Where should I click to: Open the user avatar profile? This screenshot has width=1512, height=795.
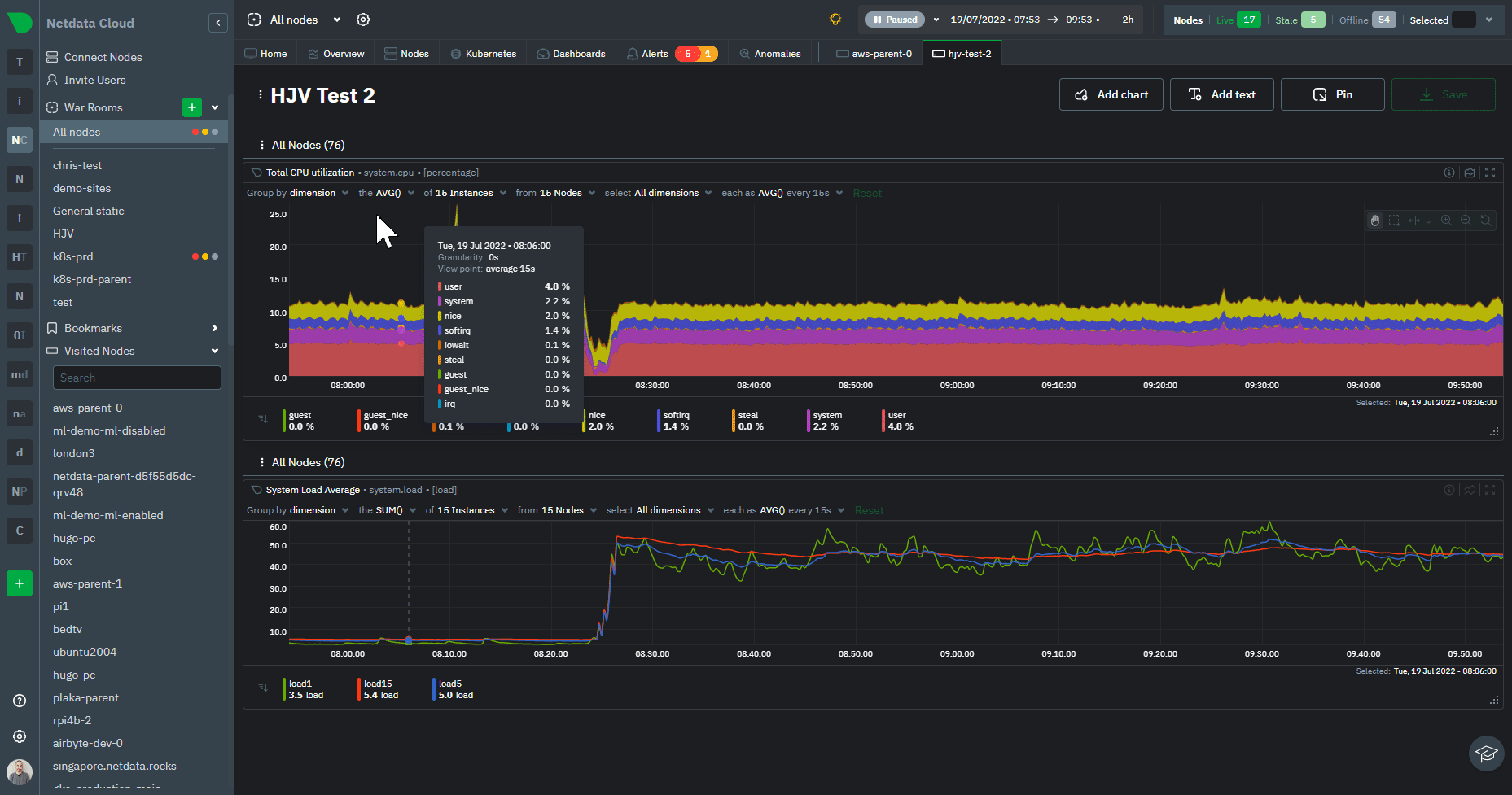[20, 771]
